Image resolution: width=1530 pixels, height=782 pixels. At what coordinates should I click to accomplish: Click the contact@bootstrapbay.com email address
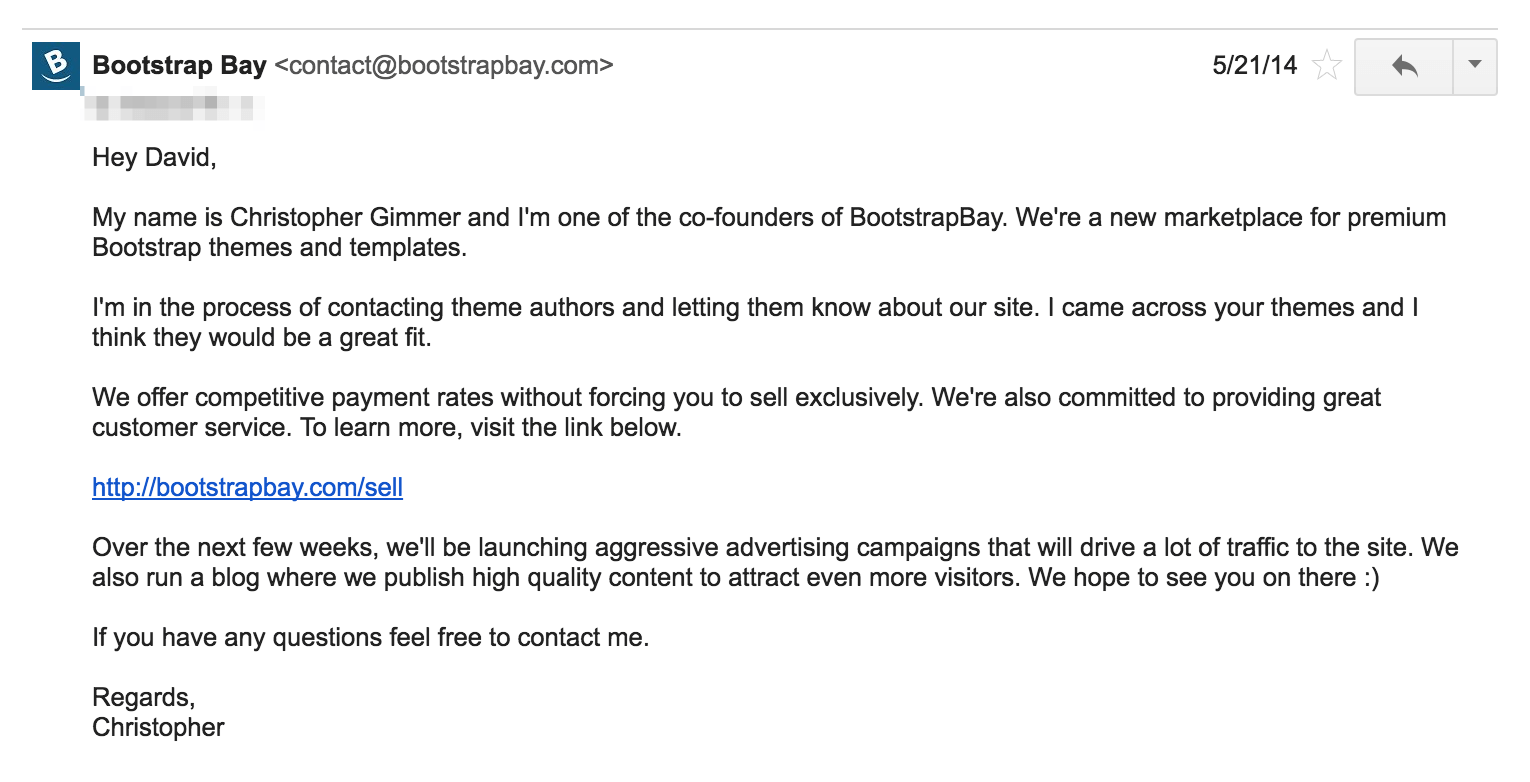tap(443, 66)
